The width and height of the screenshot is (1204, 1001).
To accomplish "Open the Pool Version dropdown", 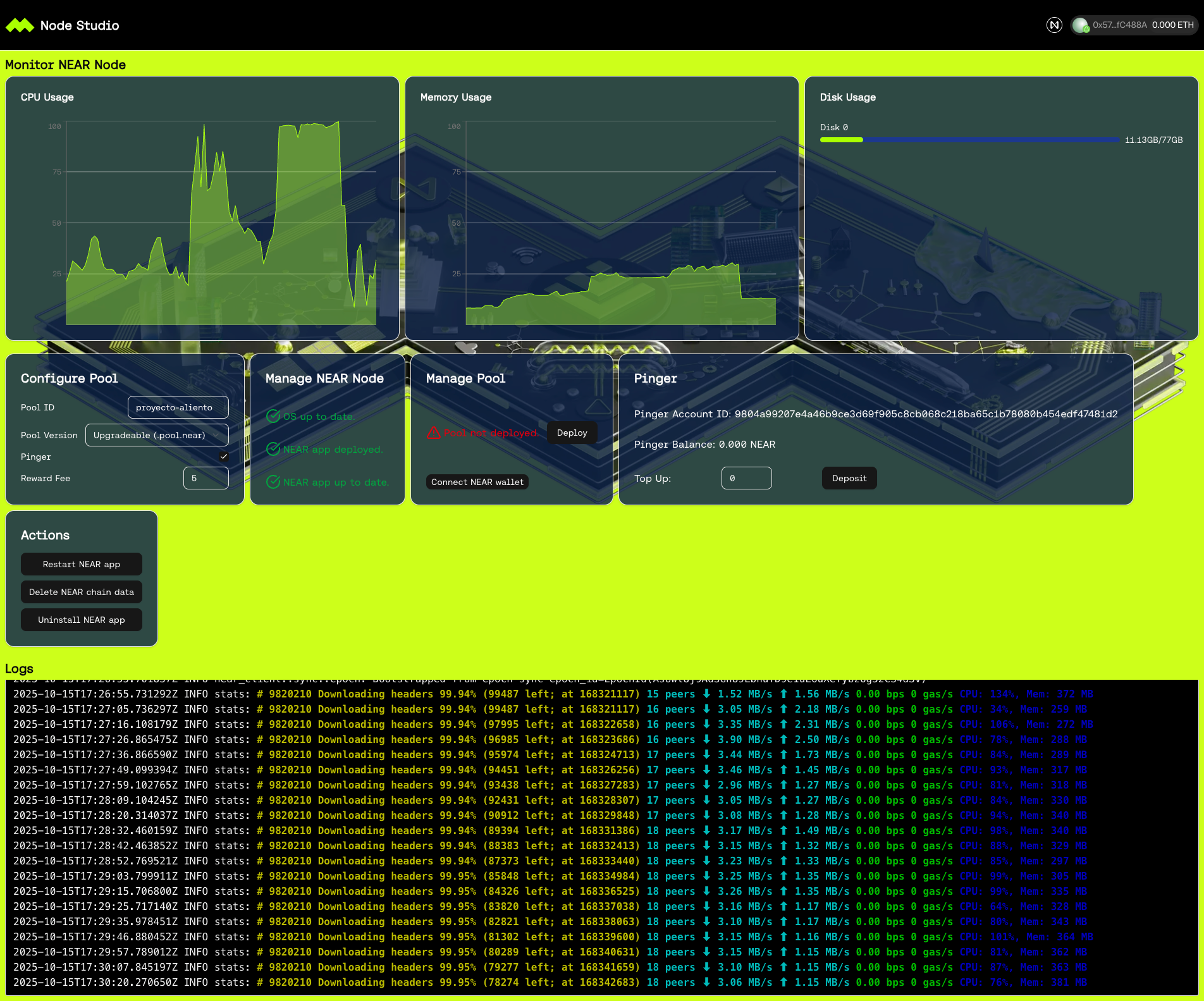I will point(156,435).
